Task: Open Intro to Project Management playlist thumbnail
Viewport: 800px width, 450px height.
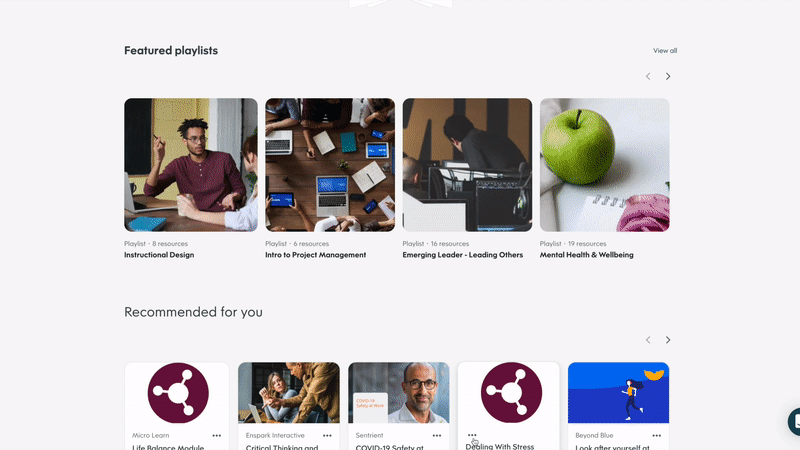Action: click(x=330, y=165)
